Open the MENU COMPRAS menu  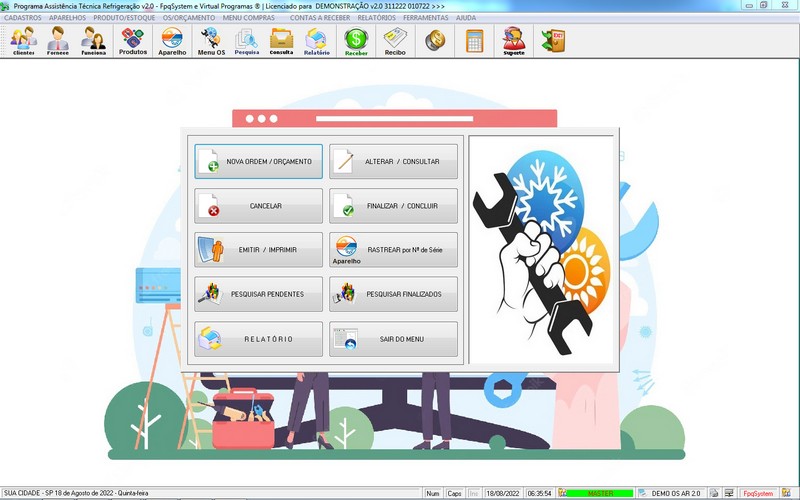coord(248,18)
